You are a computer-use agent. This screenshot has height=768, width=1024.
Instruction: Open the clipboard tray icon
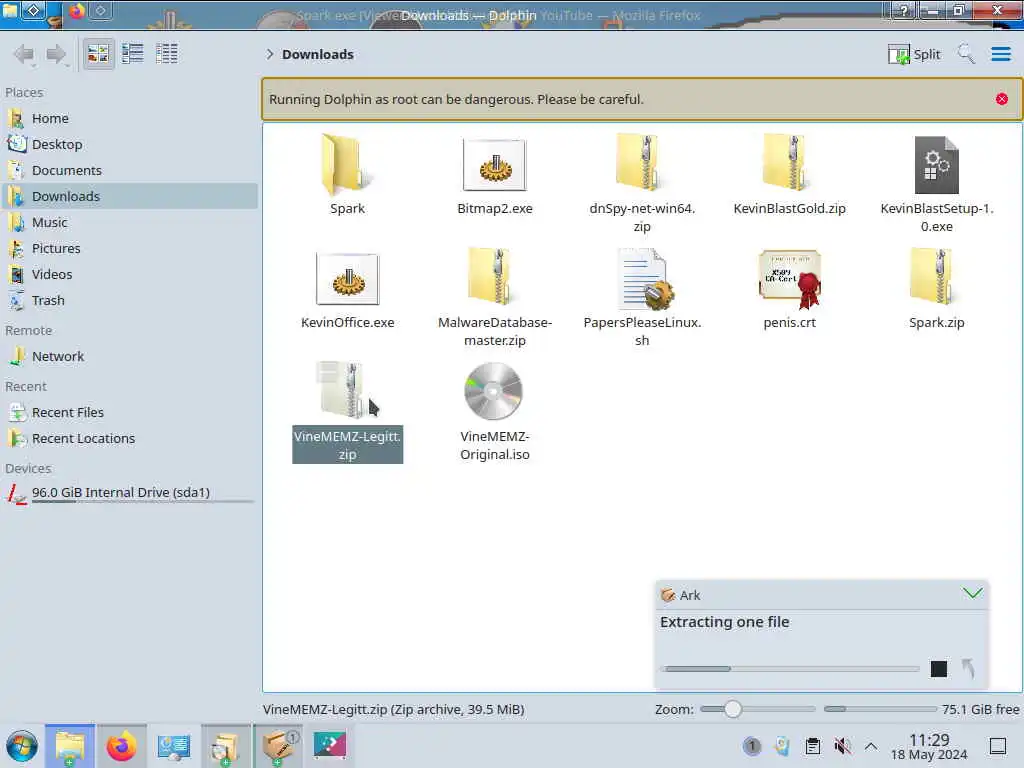tap(812, 746)
